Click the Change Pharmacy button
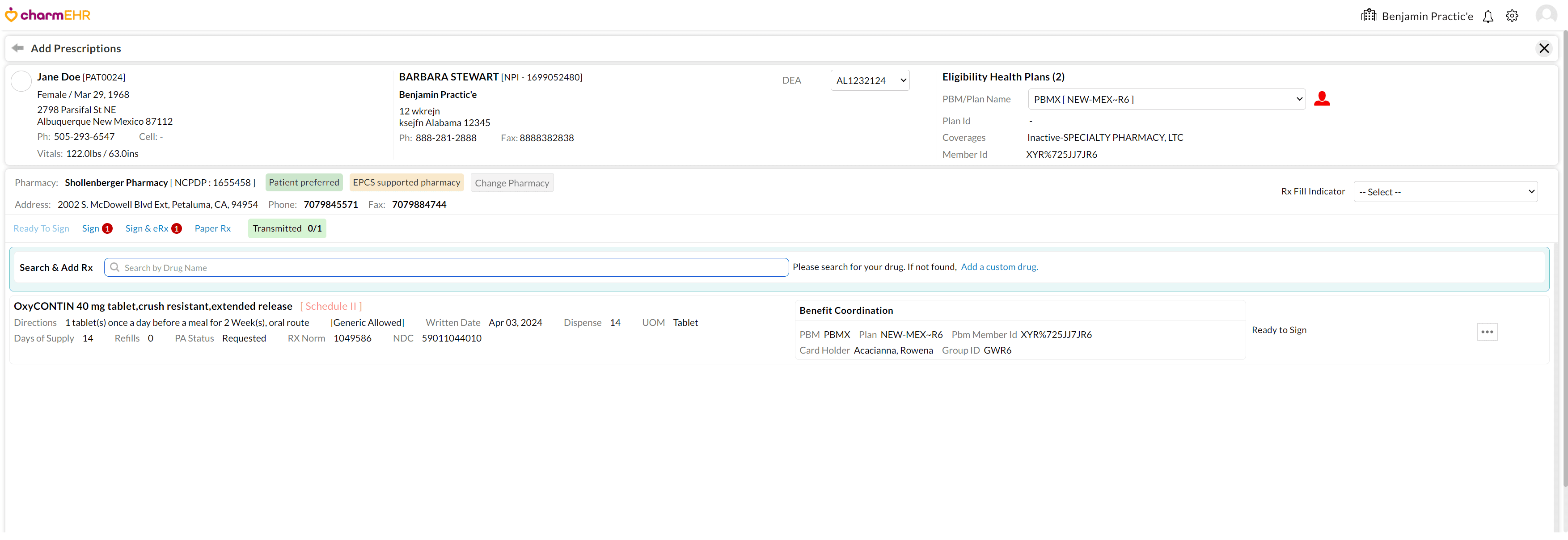Screen dimensions: 1568x540 (x=511, y=183)
